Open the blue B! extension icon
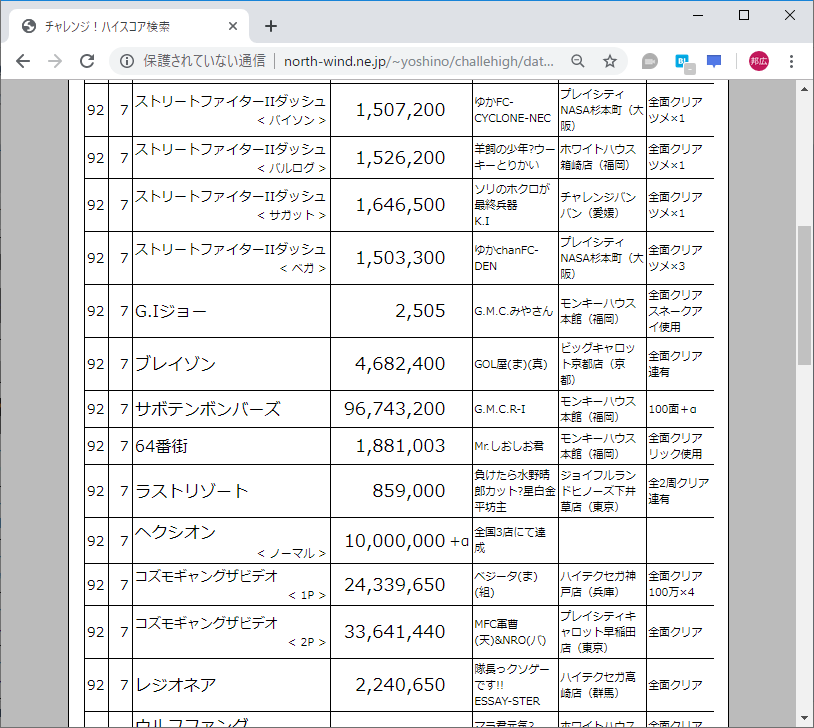This screenshot has height=728, width=814. [x=684, y=62]
